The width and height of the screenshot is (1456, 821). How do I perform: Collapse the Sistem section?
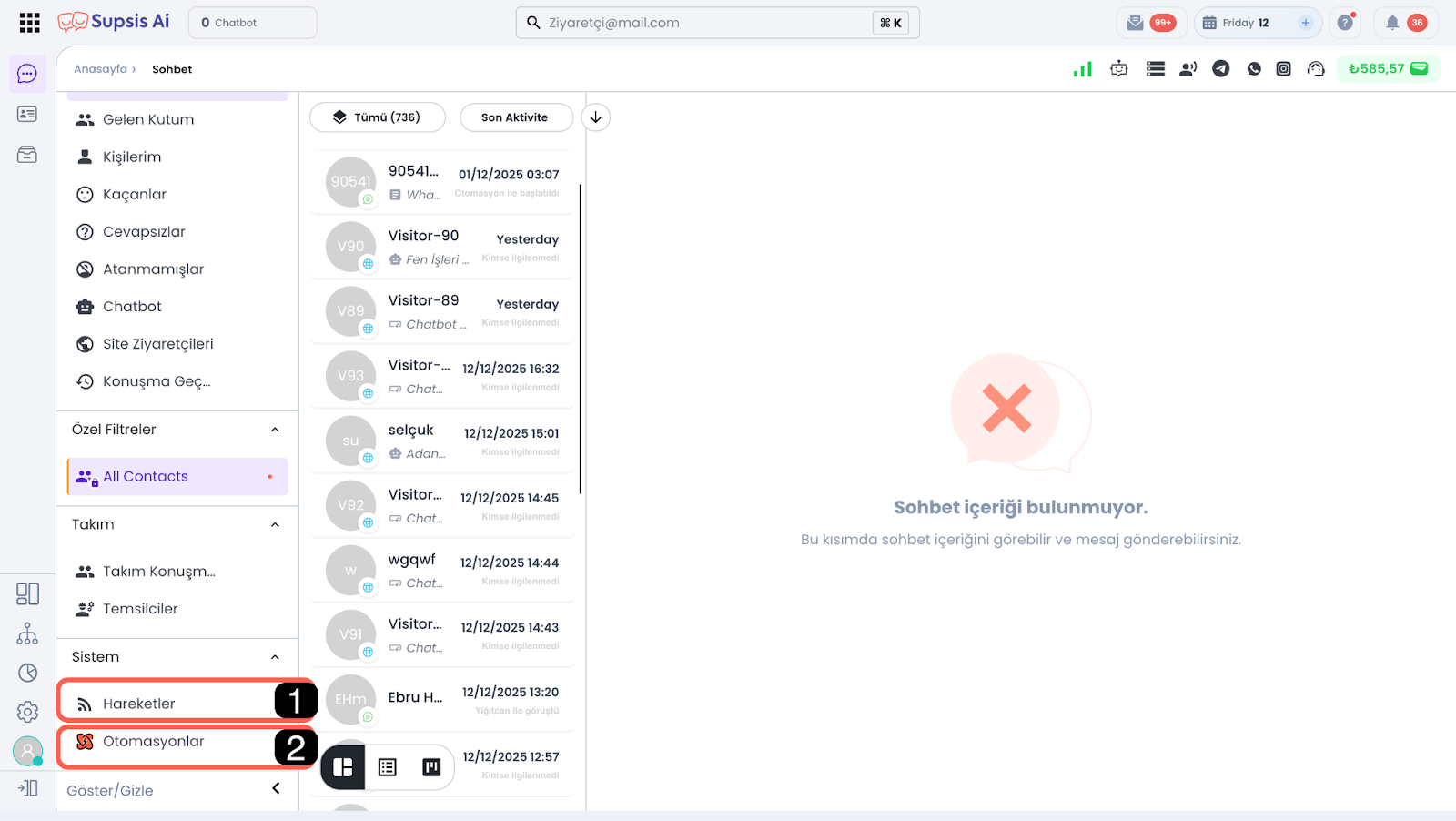275,657
